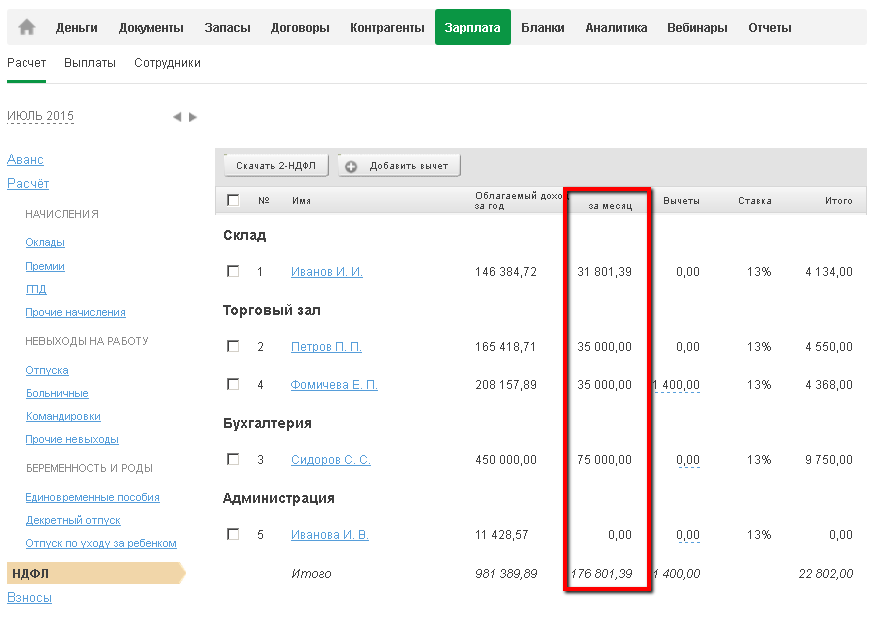Open the Аванс link
Viewport: 875px width, 617px height.
(25, 160)
